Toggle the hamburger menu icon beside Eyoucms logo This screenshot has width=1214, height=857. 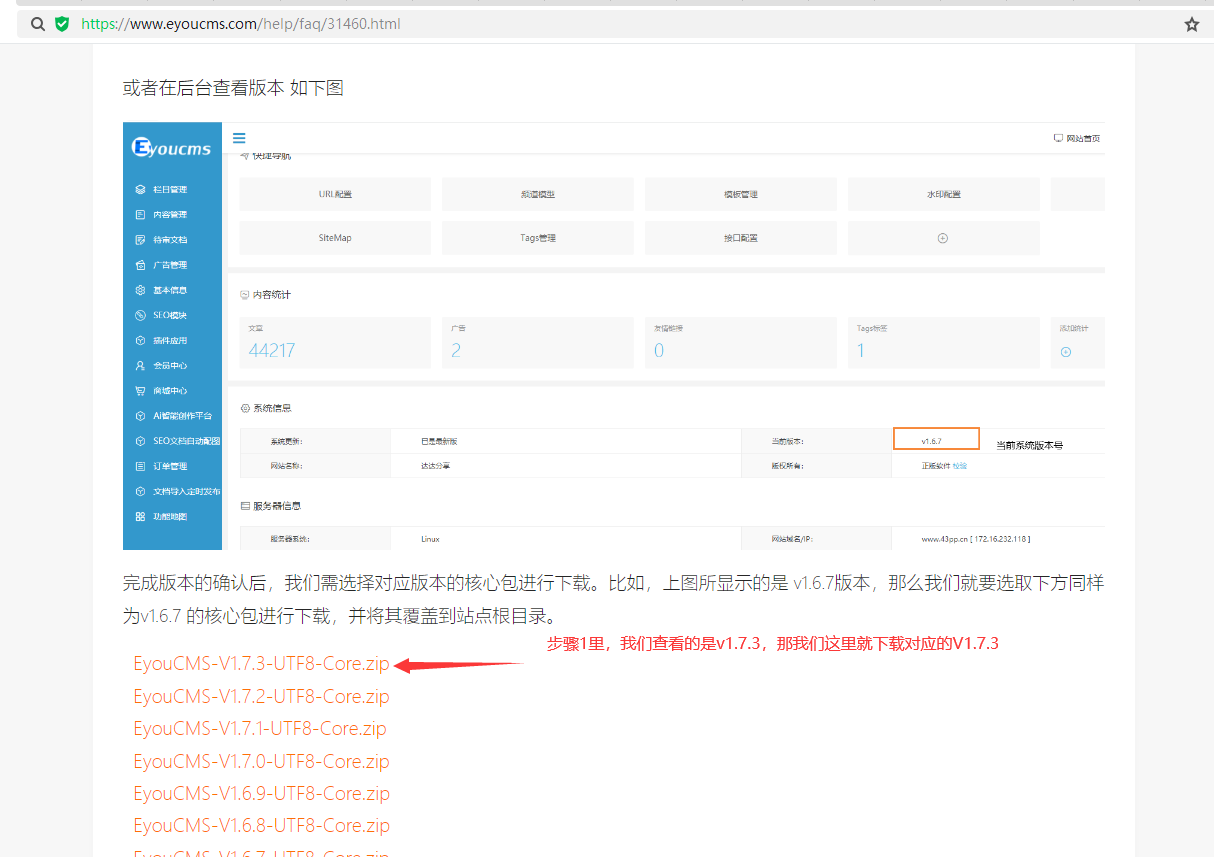pyautogui.click(x=239, y=138)
